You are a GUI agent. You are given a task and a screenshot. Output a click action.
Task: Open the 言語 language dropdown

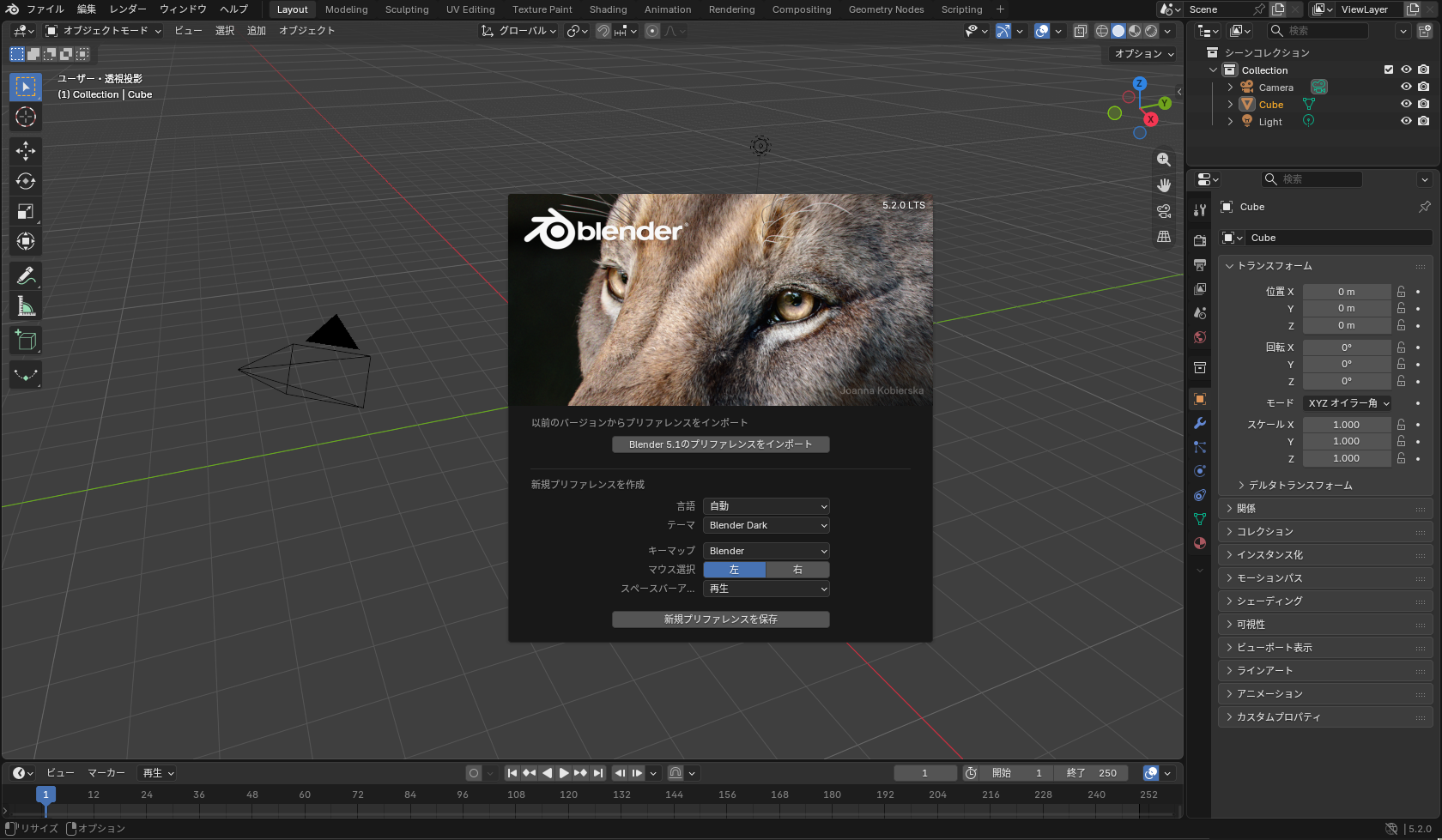766,506
